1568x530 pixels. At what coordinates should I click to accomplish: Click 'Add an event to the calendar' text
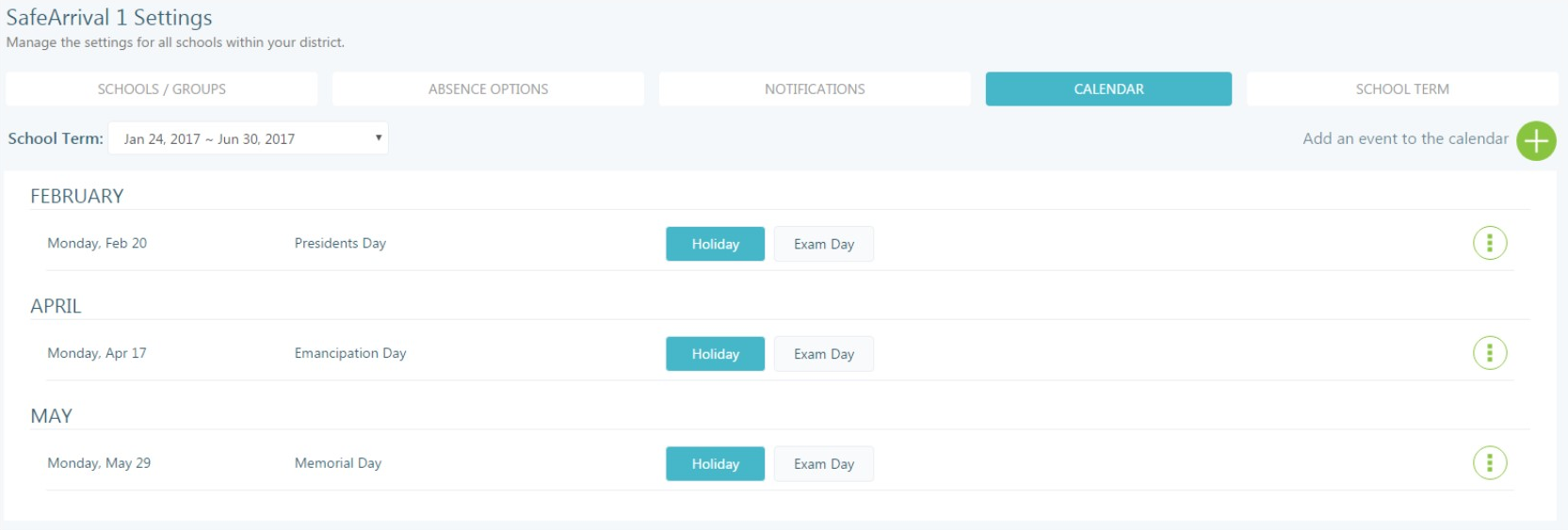pyautogui.click(x=1405, y=138)
